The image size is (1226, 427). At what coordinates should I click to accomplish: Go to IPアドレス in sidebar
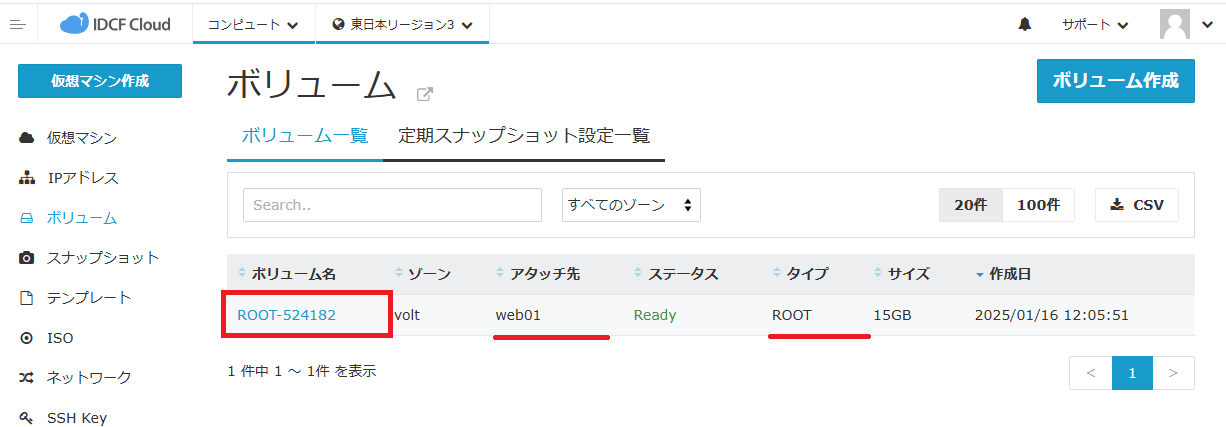(82, 178)
